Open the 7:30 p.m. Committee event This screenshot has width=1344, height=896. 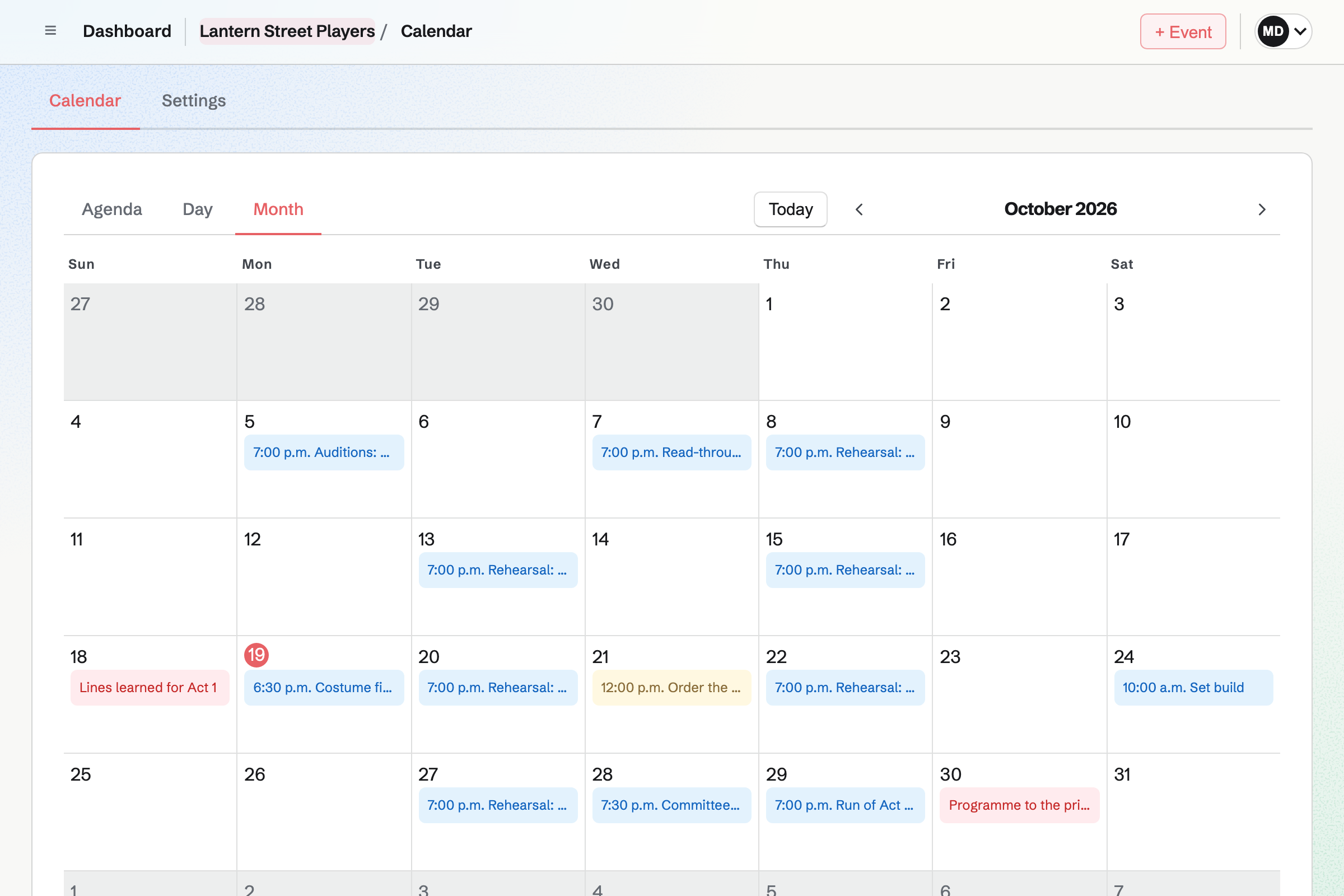point(671,806)
